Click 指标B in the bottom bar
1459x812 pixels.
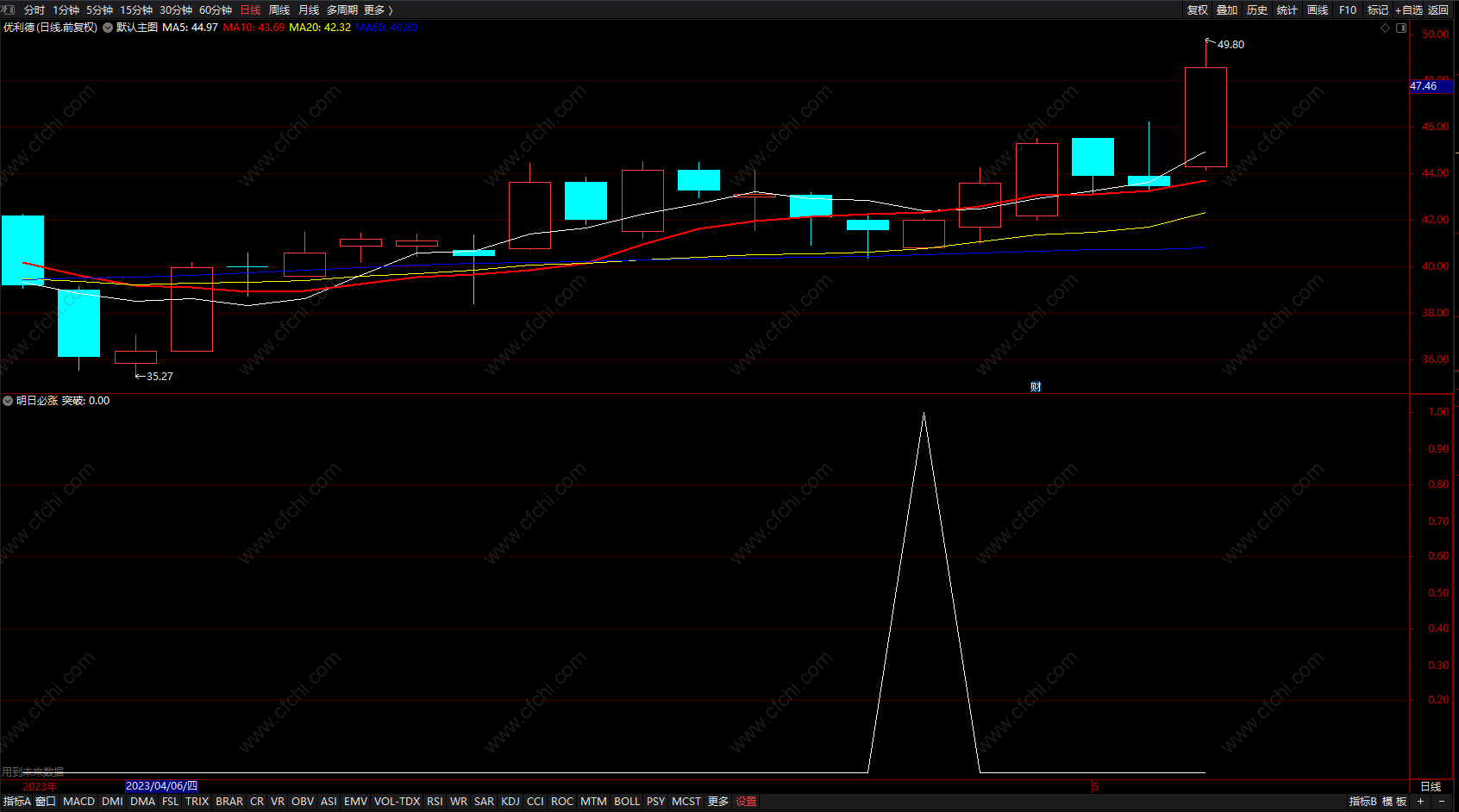click(x=1363, y=802)
